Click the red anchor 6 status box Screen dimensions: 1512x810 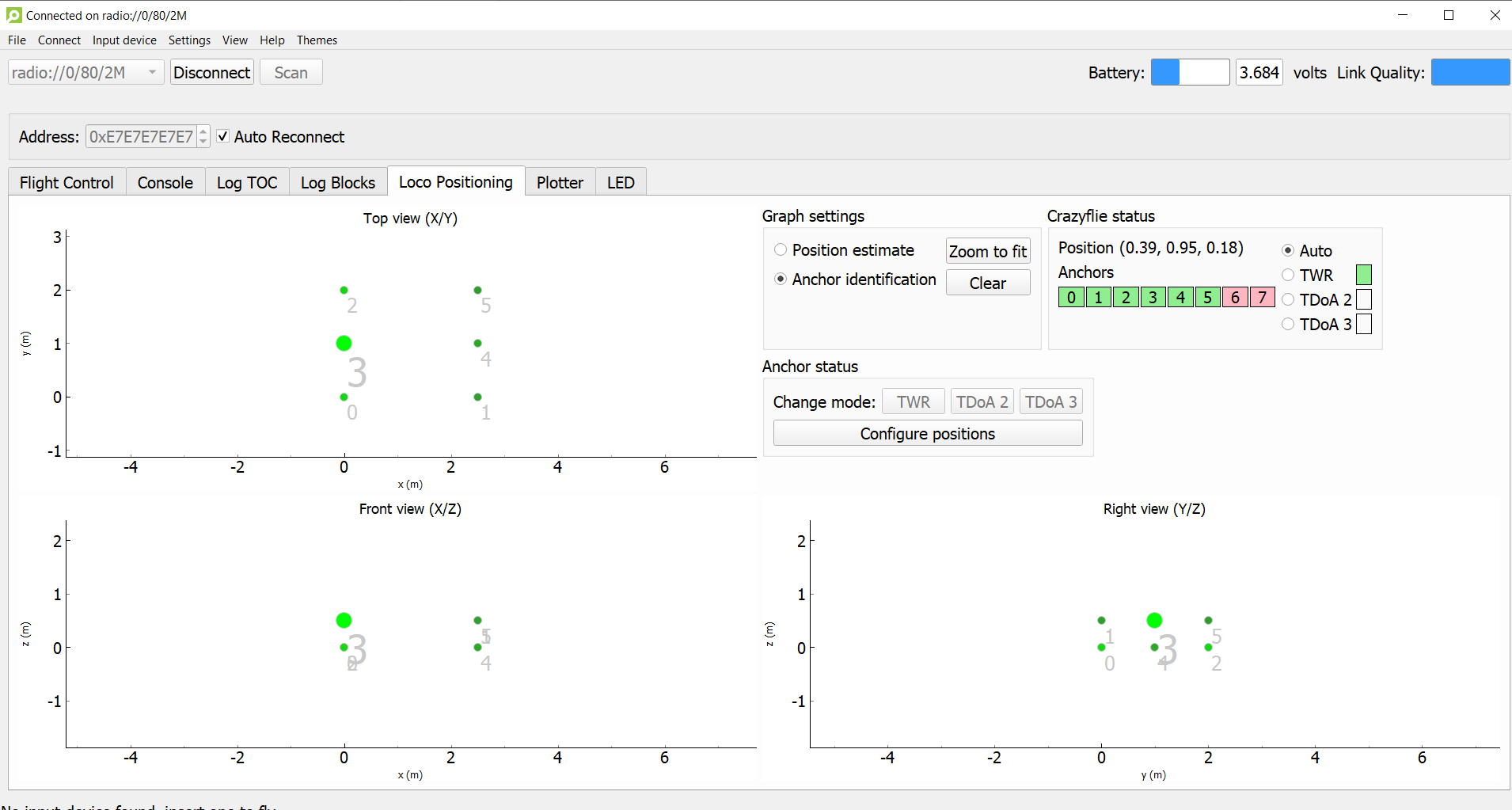(1235, 298)
